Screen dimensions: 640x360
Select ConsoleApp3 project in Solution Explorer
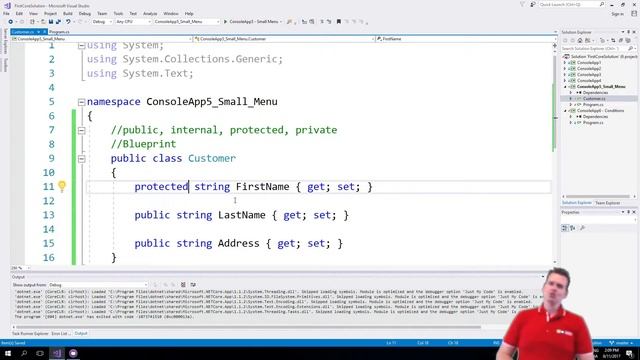pyautogui.click(x=589, y=75)
